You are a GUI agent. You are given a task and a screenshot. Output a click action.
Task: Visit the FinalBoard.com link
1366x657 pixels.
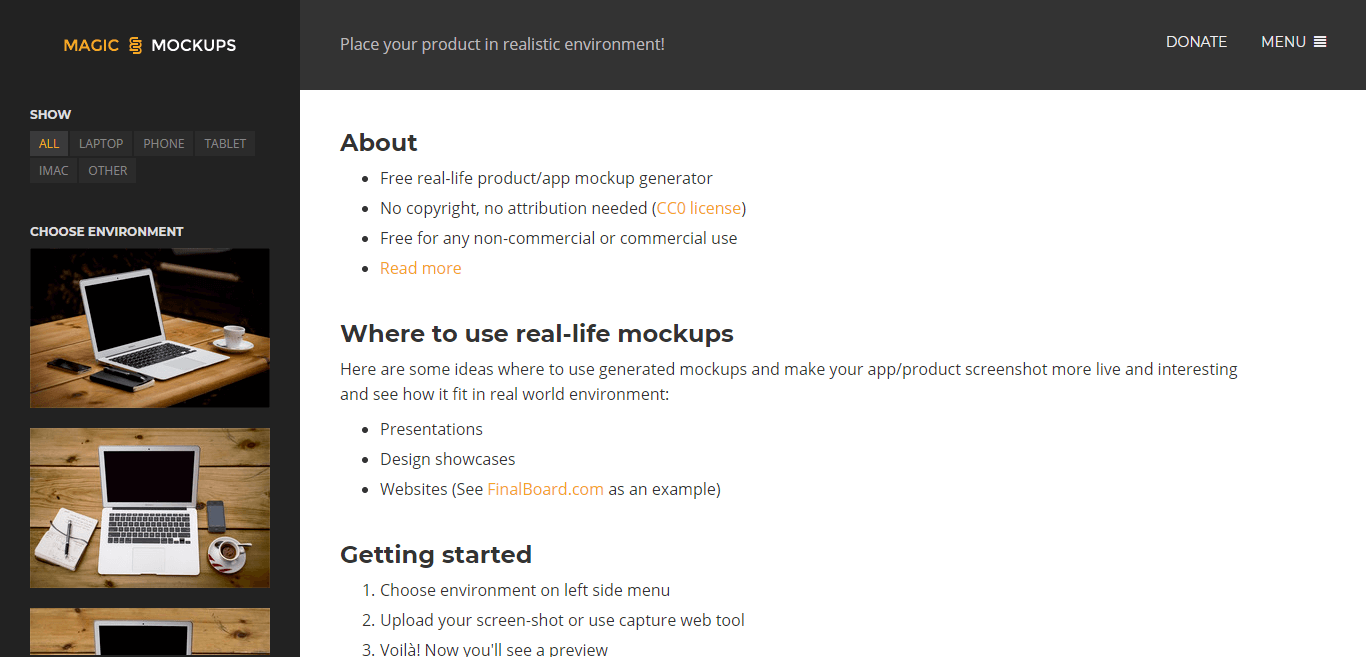click(546, 489)
